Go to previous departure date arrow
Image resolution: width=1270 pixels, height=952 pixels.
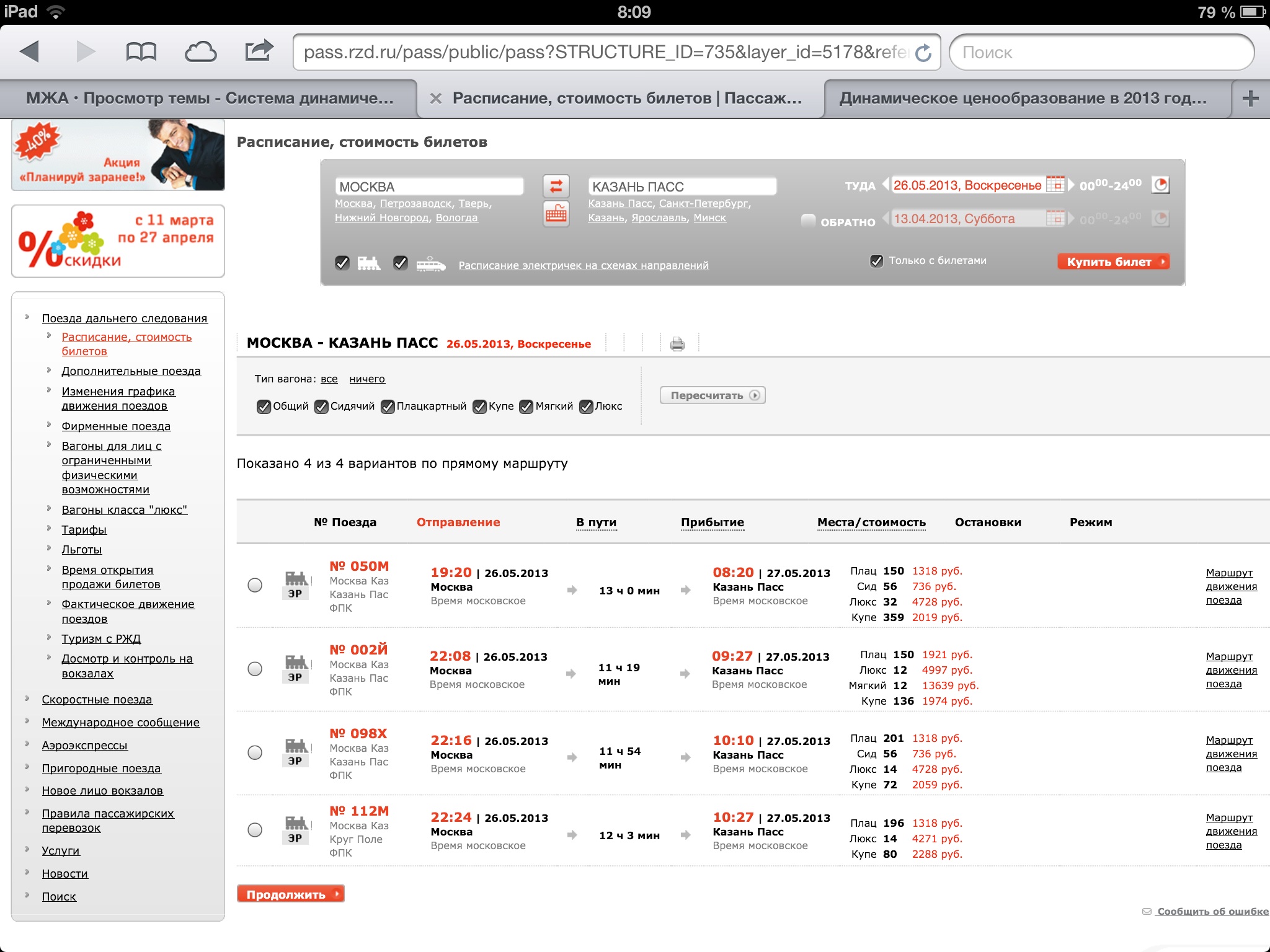click(x=886, y=185)
